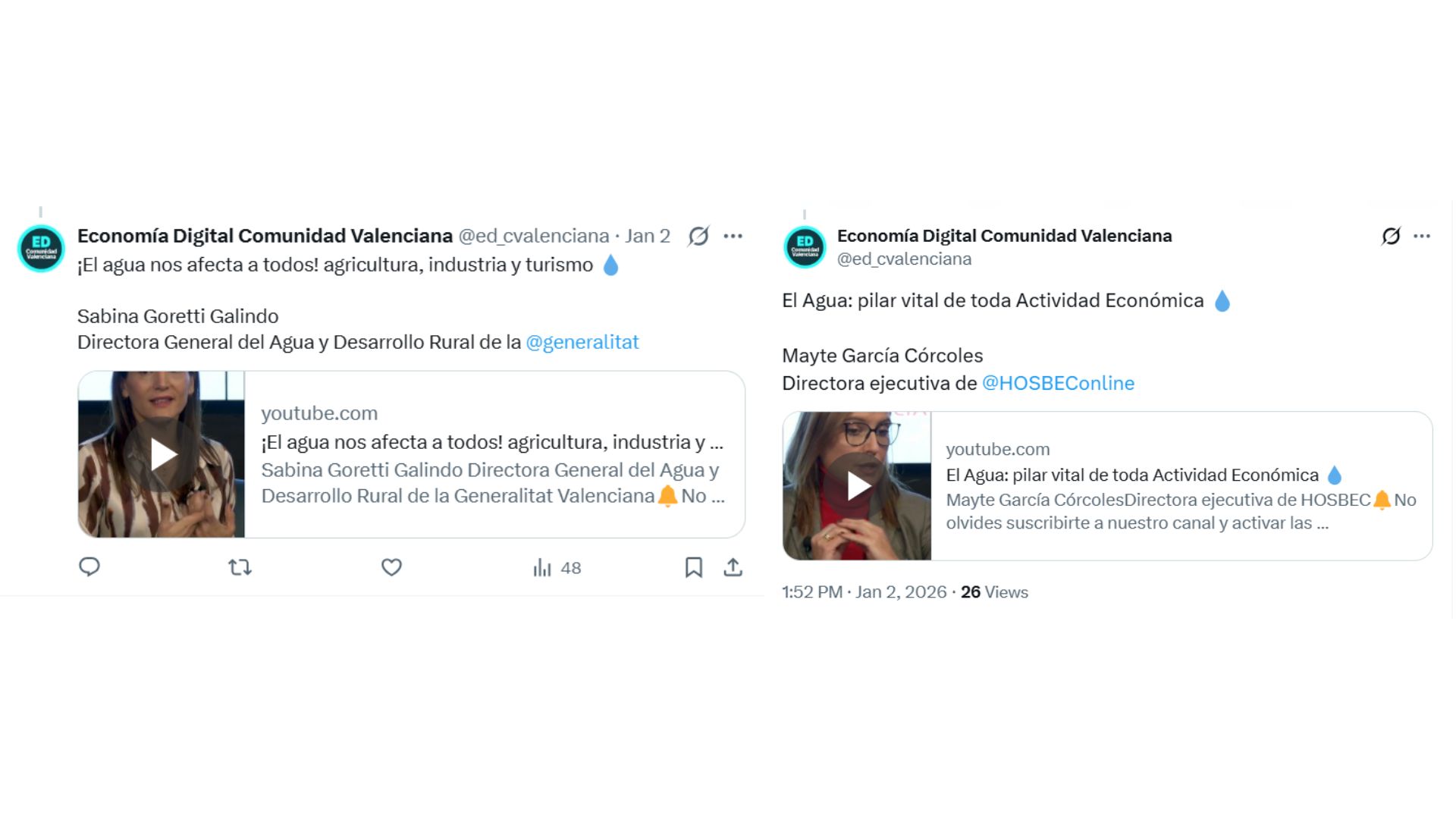Open more options menu on right tweet
This screenshot has height=819, width=1456.
pyautogui.click(x=1422, y=237)
